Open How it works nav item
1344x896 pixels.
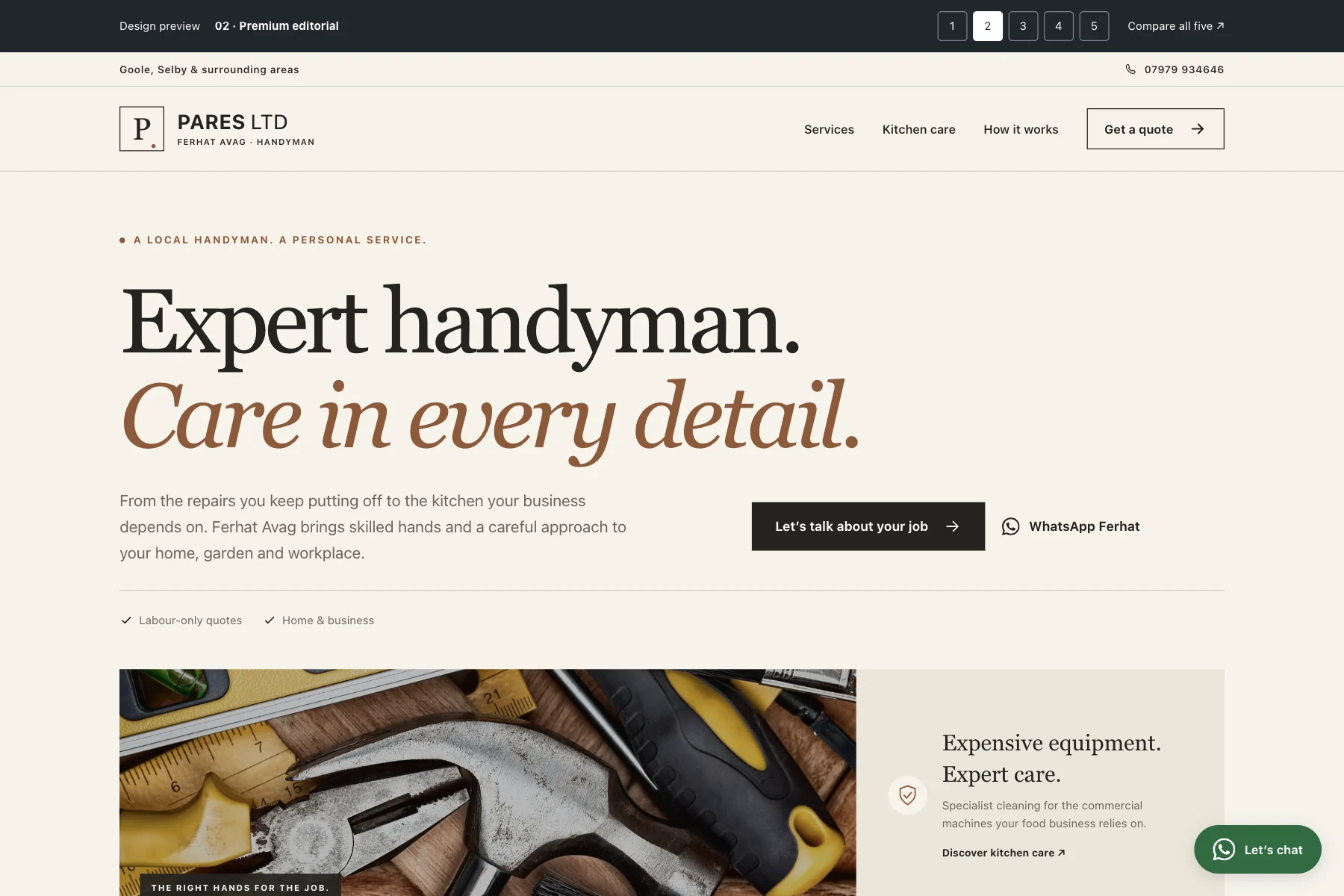(1021, 129)
